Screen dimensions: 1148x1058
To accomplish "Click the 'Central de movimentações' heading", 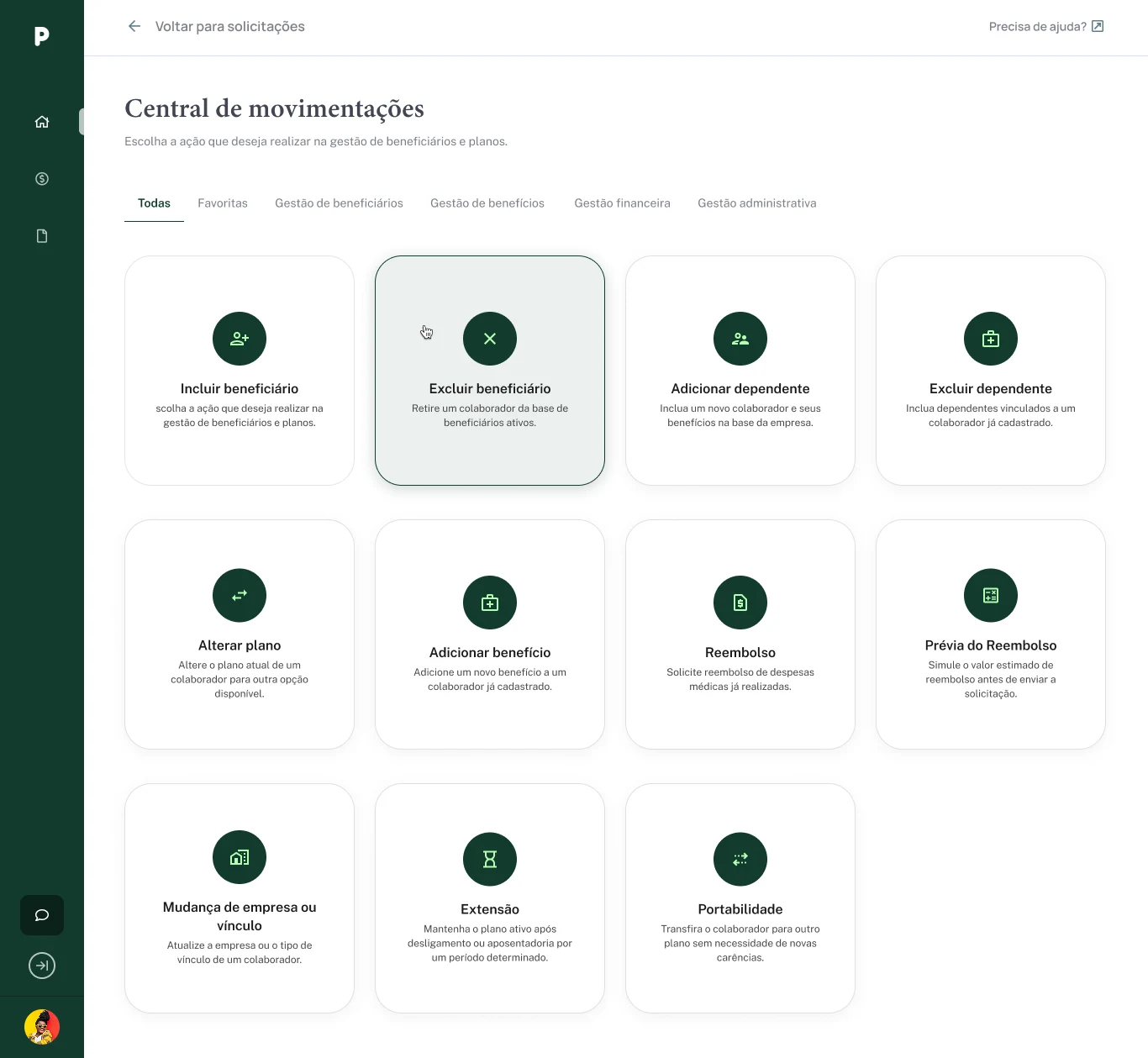I will [274, 108].
